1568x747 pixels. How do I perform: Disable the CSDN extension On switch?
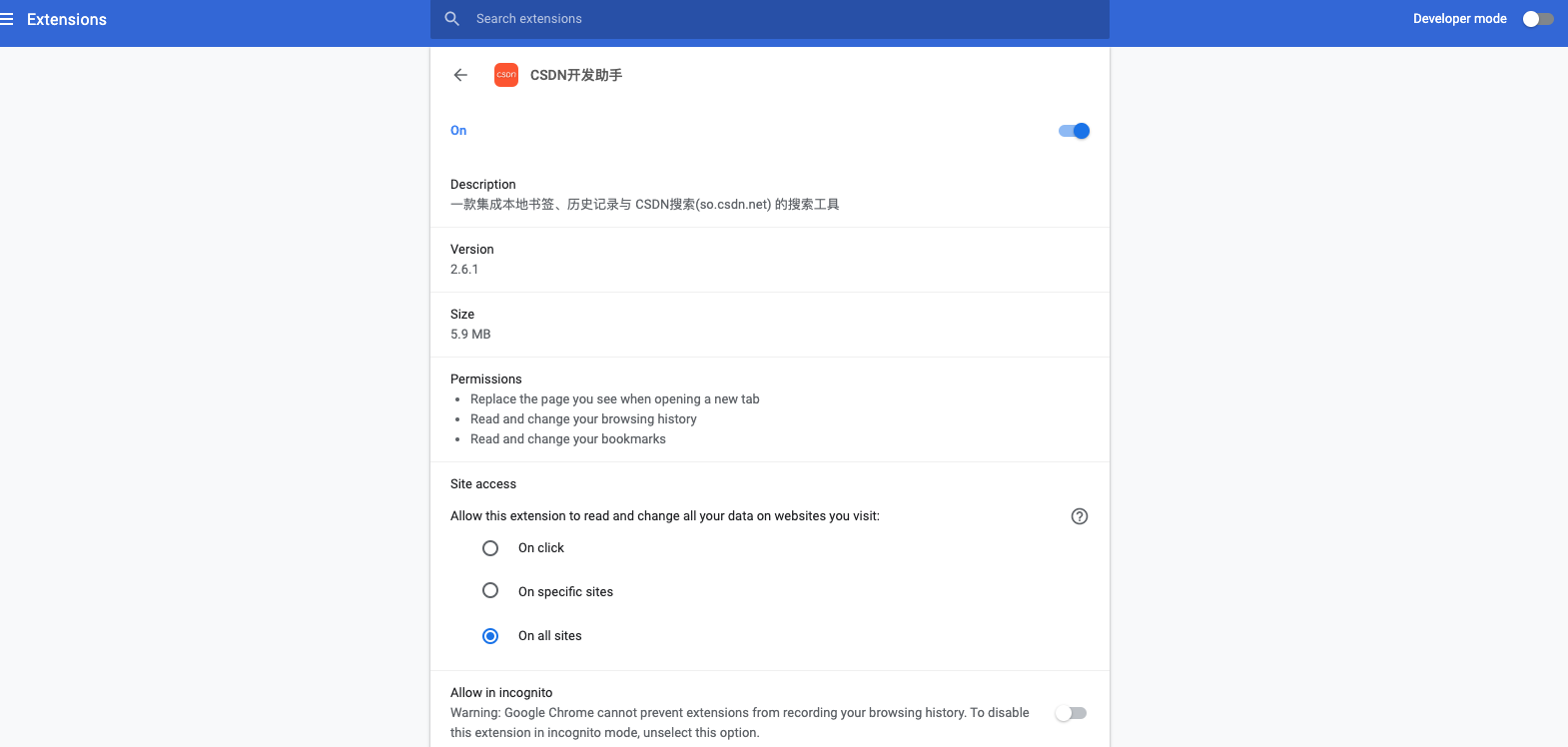[1074, 131]
